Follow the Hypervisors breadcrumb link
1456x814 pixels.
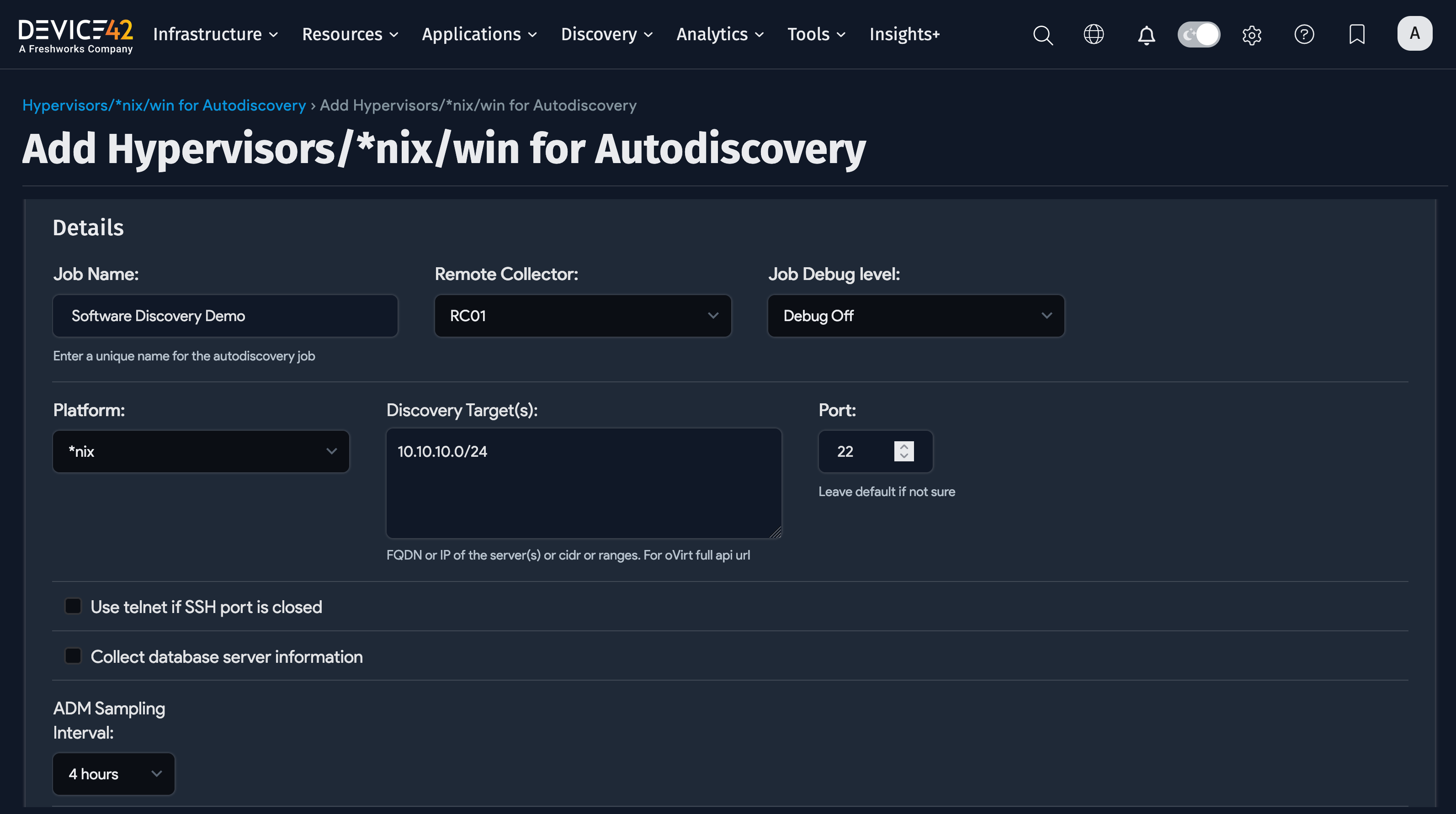point(164,105)
